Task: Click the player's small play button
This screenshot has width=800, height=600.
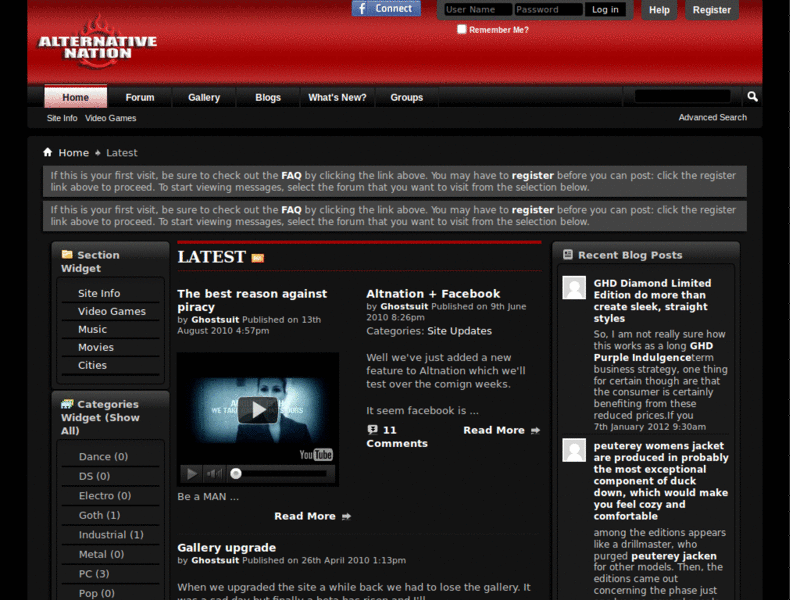Action: point(192,474)
